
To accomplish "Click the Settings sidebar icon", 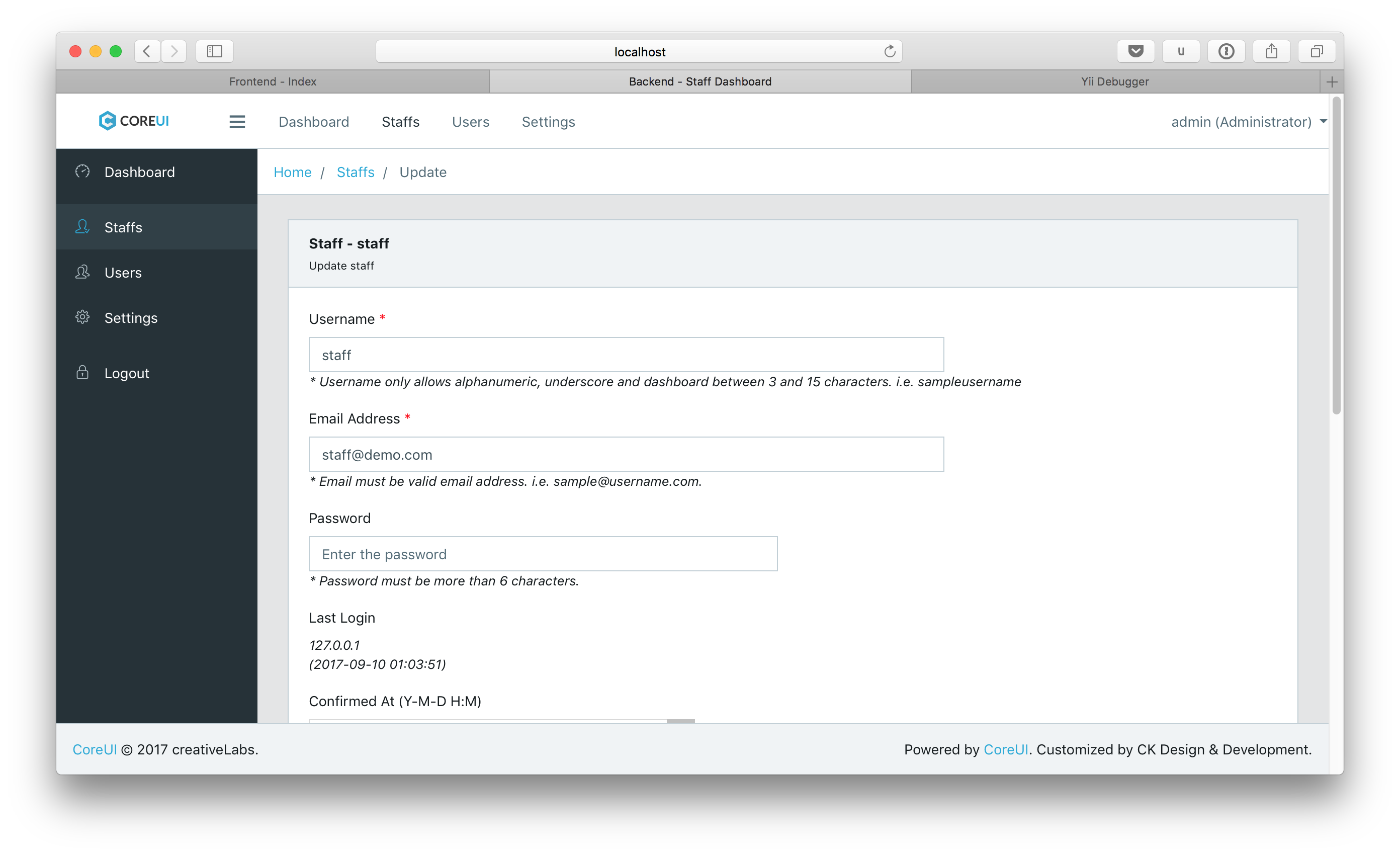I will point(83,317).
